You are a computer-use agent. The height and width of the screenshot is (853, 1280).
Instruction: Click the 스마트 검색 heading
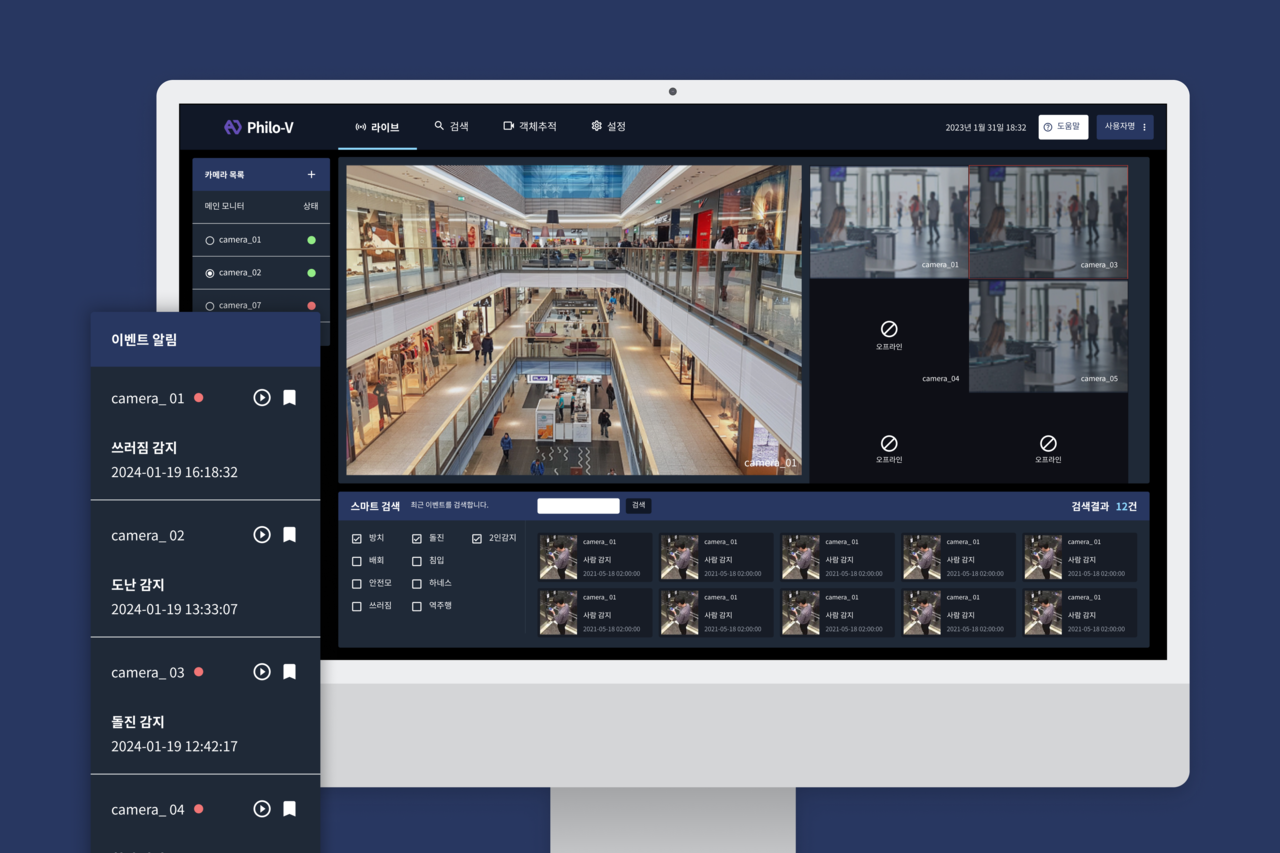pyautogui.click(x=375, y=507)
